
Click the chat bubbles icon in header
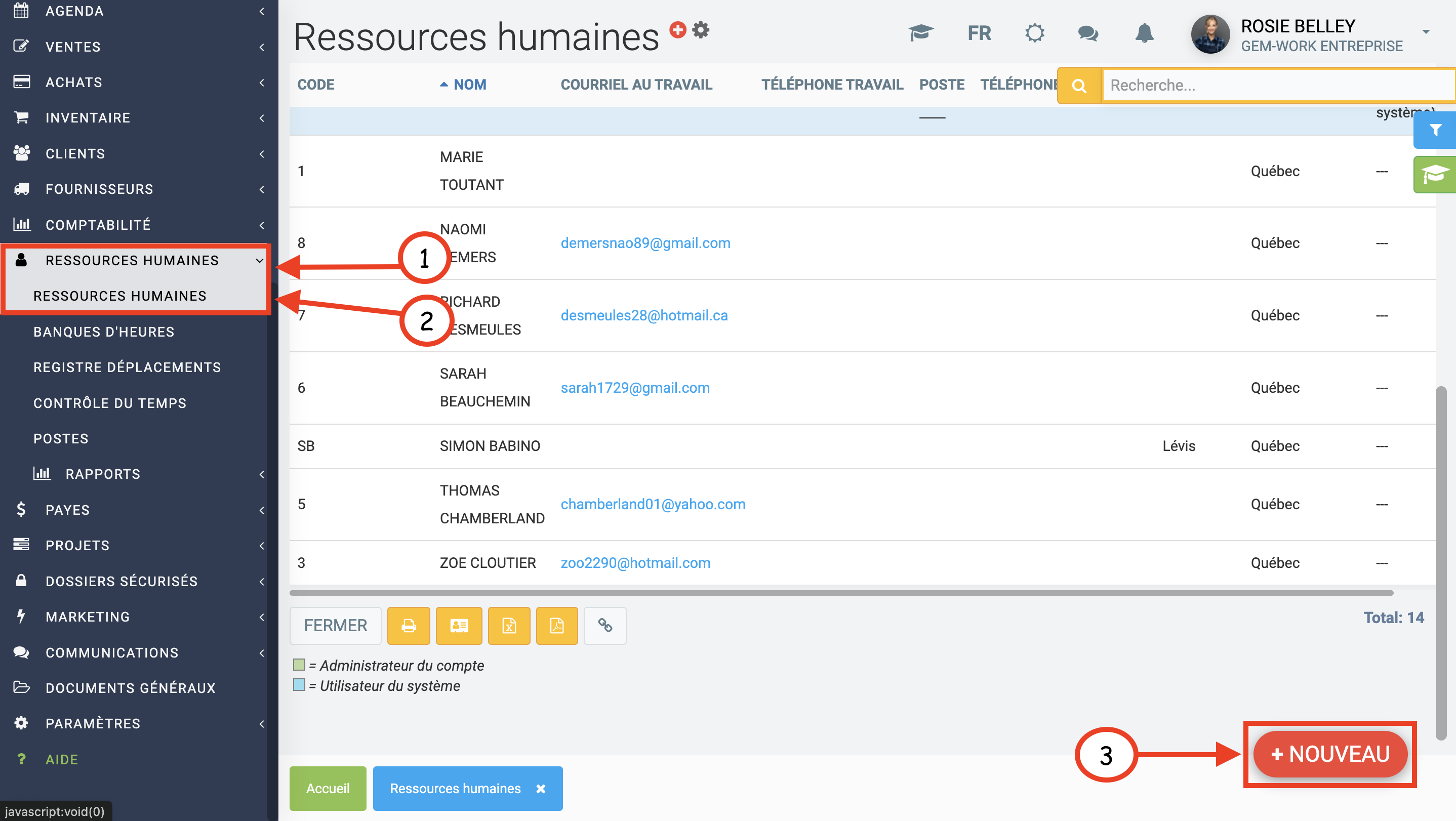(x=1088, y=33)
